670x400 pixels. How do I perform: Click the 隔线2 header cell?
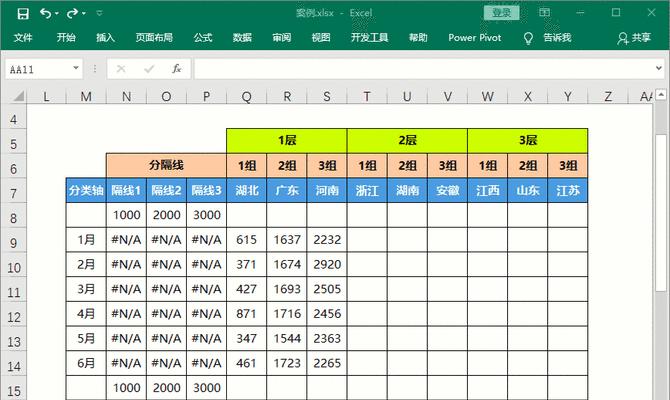pos(166,190)
